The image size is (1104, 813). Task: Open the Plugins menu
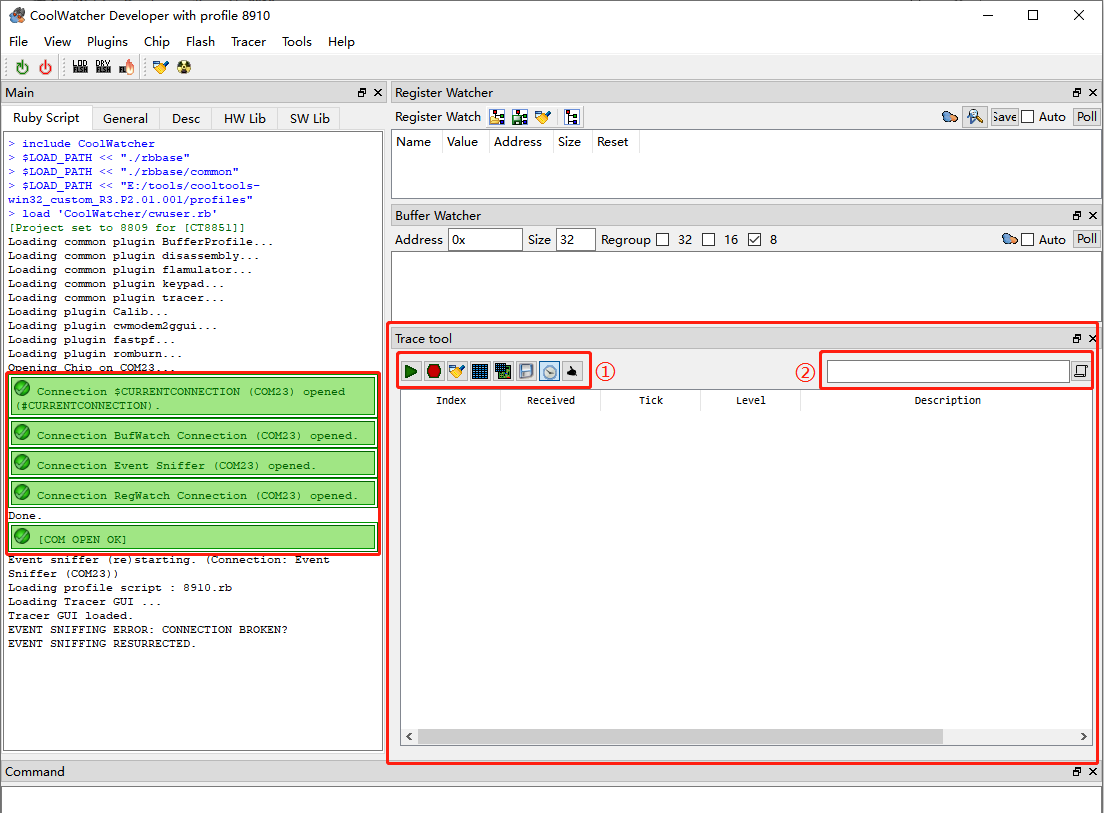[x=107, y=42]
